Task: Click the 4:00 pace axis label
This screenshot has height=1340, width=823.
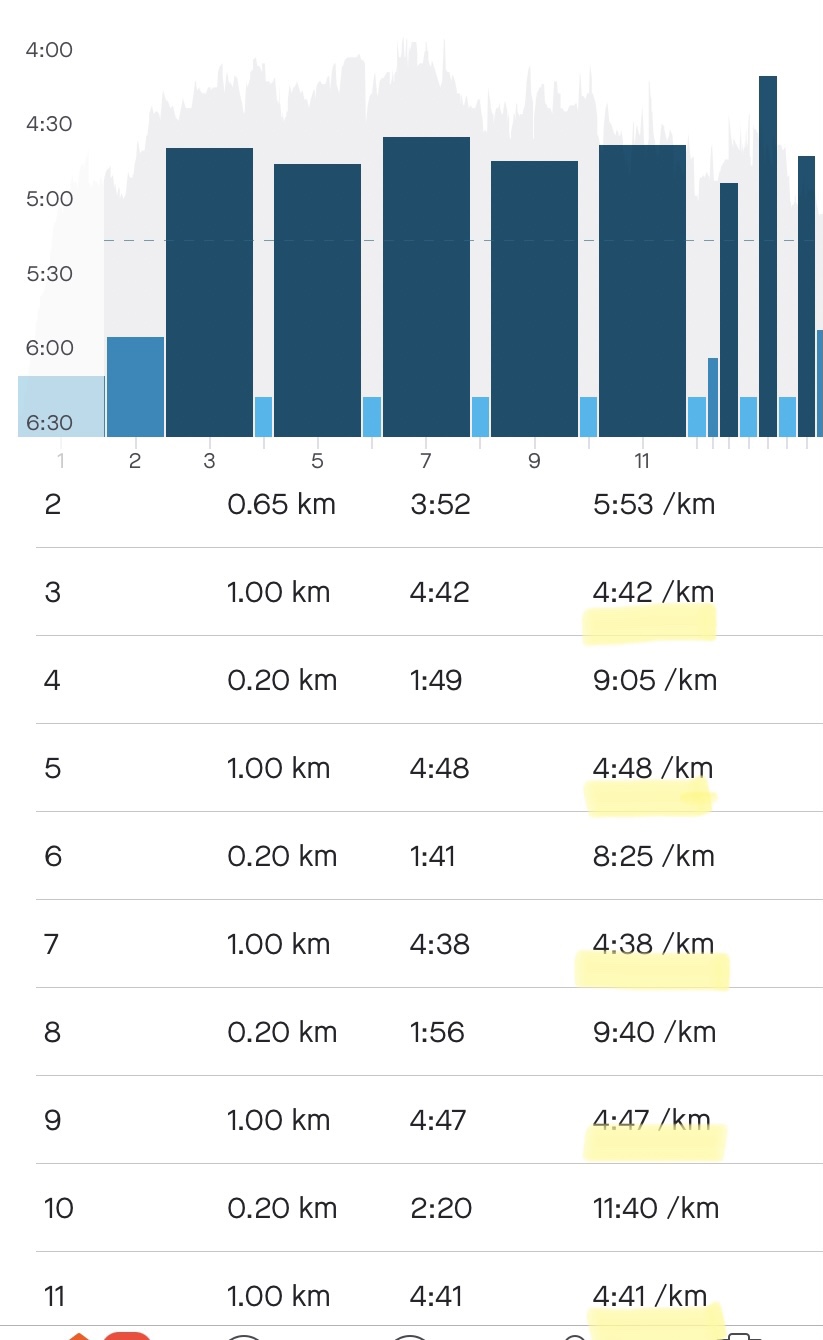Action: (x=49, y=50)
